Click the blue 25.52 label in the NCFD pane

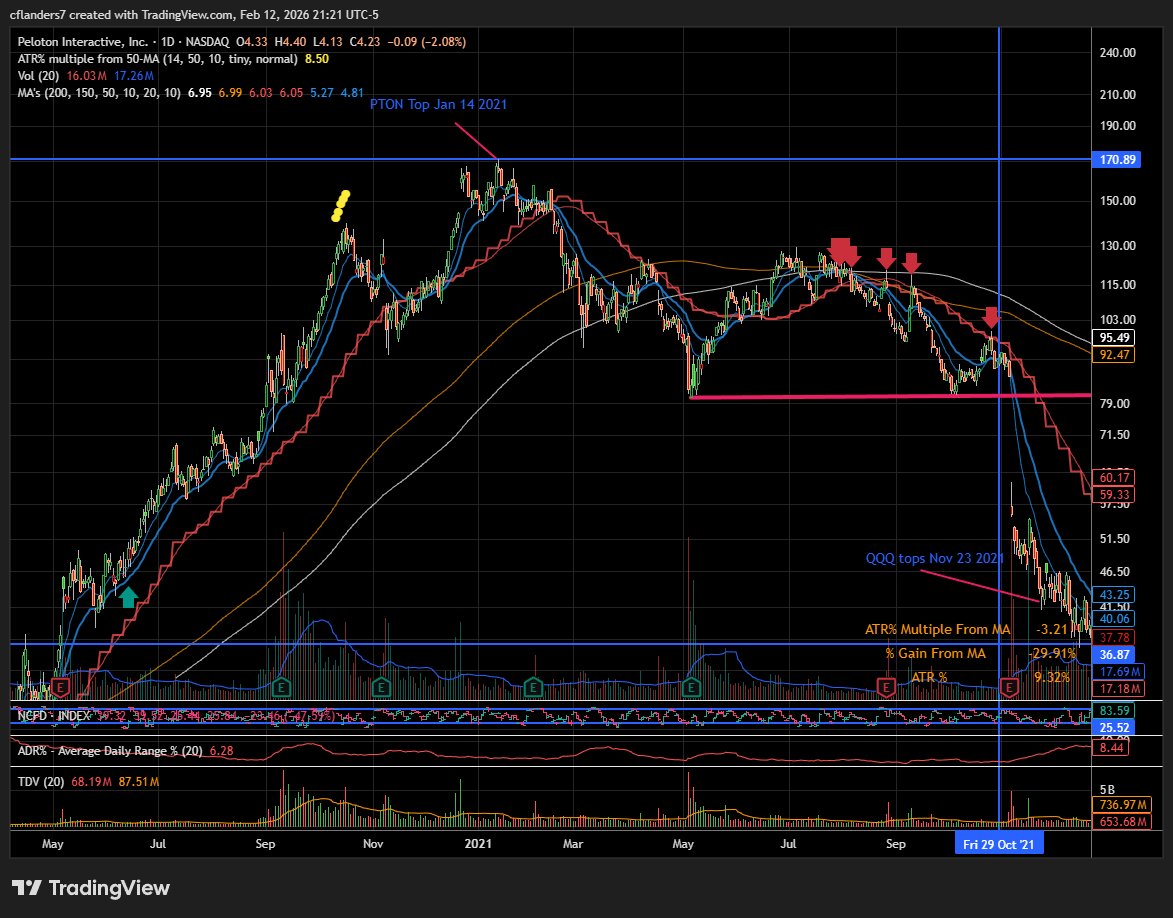[1114, 727]
